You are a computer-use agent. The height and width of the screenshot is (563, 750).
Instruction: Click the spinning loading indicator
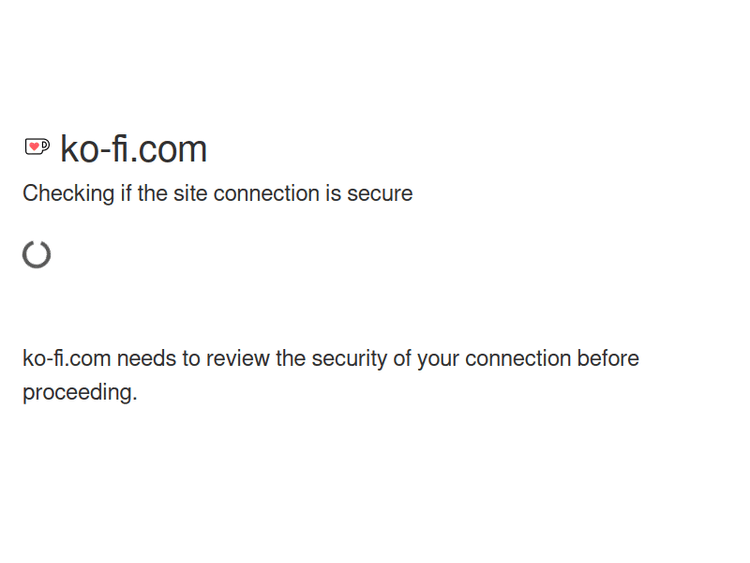click(37, 254)
